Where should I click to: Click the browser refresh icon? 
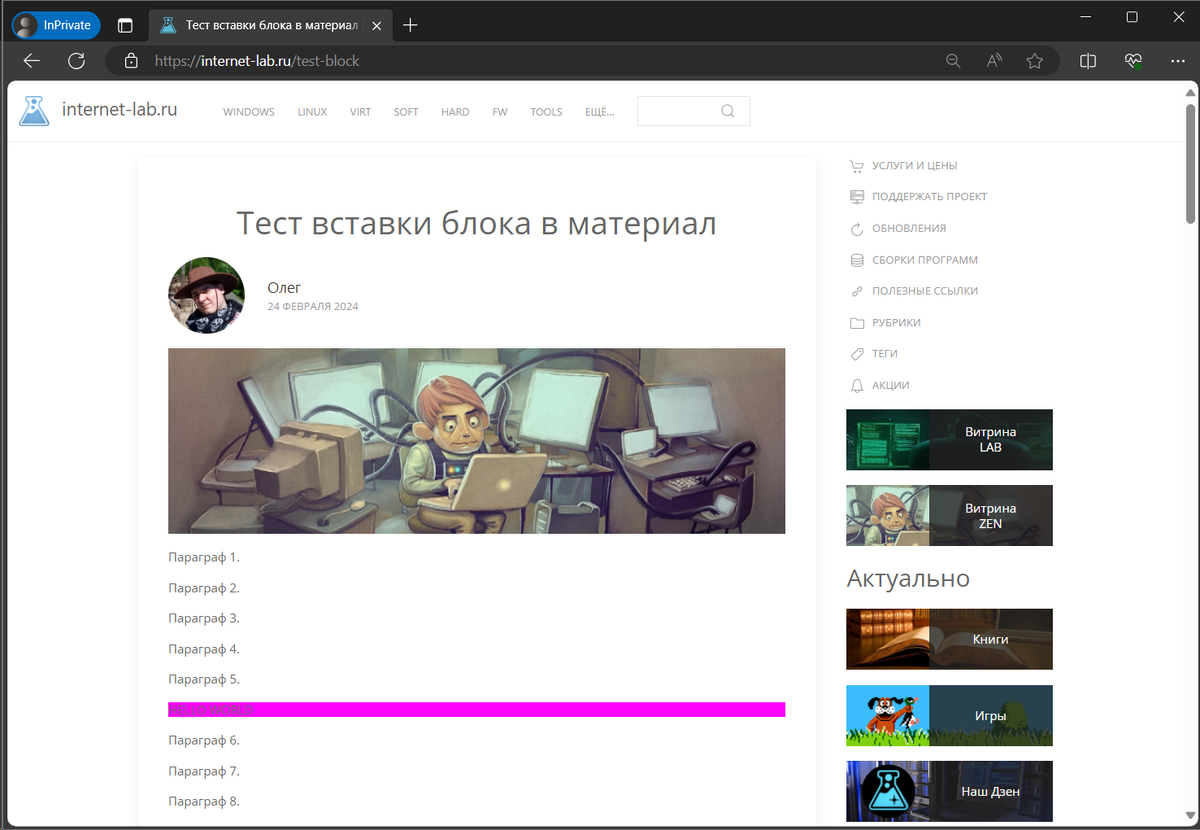pos(76,61)
